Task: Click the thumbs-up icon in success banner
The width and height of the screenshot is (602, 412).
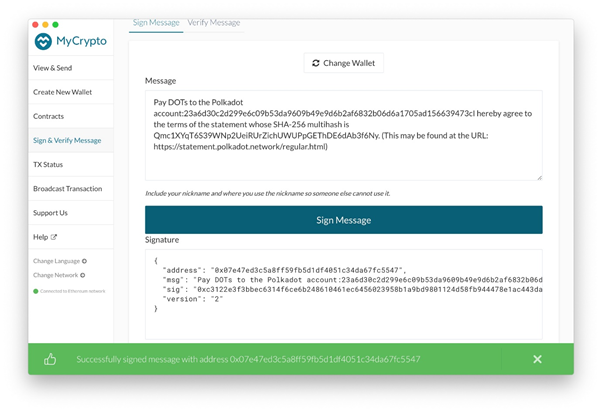Action: coord(50,359)
